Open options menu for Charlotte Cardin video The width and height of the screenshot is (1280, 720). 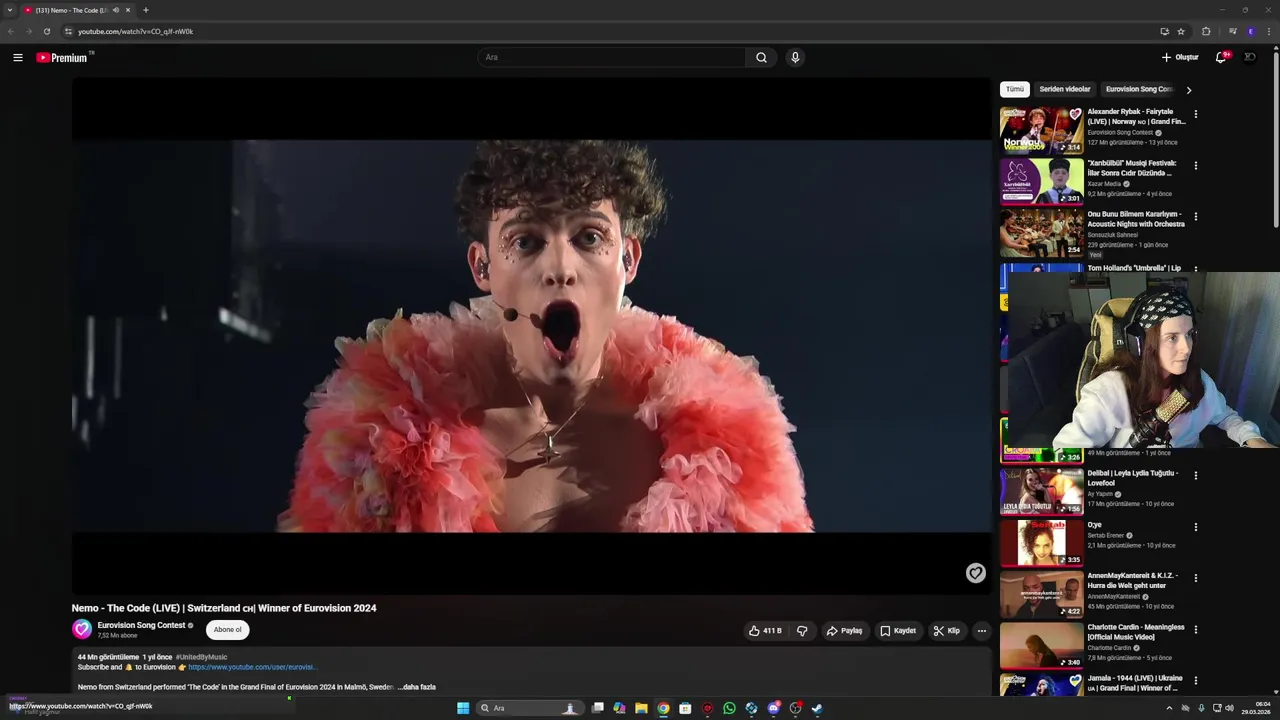pos(1195,630)
